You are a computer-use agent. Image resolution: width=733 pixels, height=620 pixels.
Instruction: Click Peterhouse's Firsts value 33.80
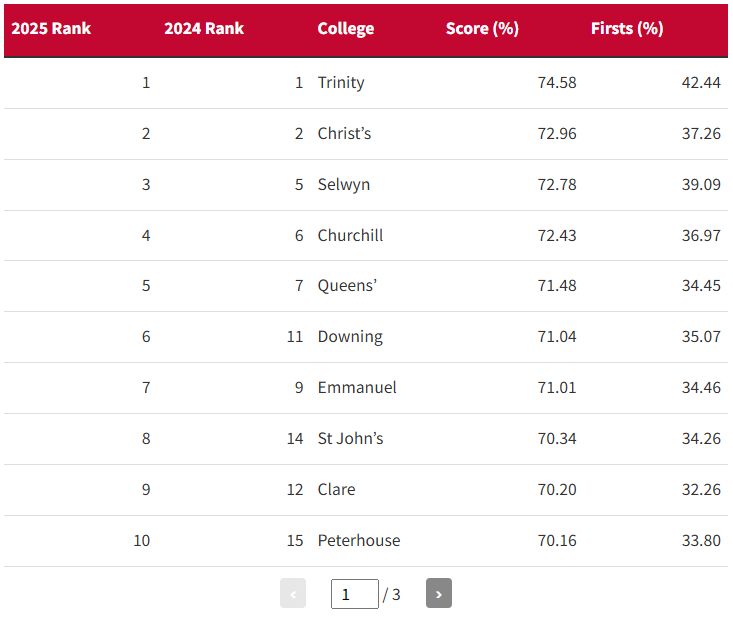[x=701, y=541]
